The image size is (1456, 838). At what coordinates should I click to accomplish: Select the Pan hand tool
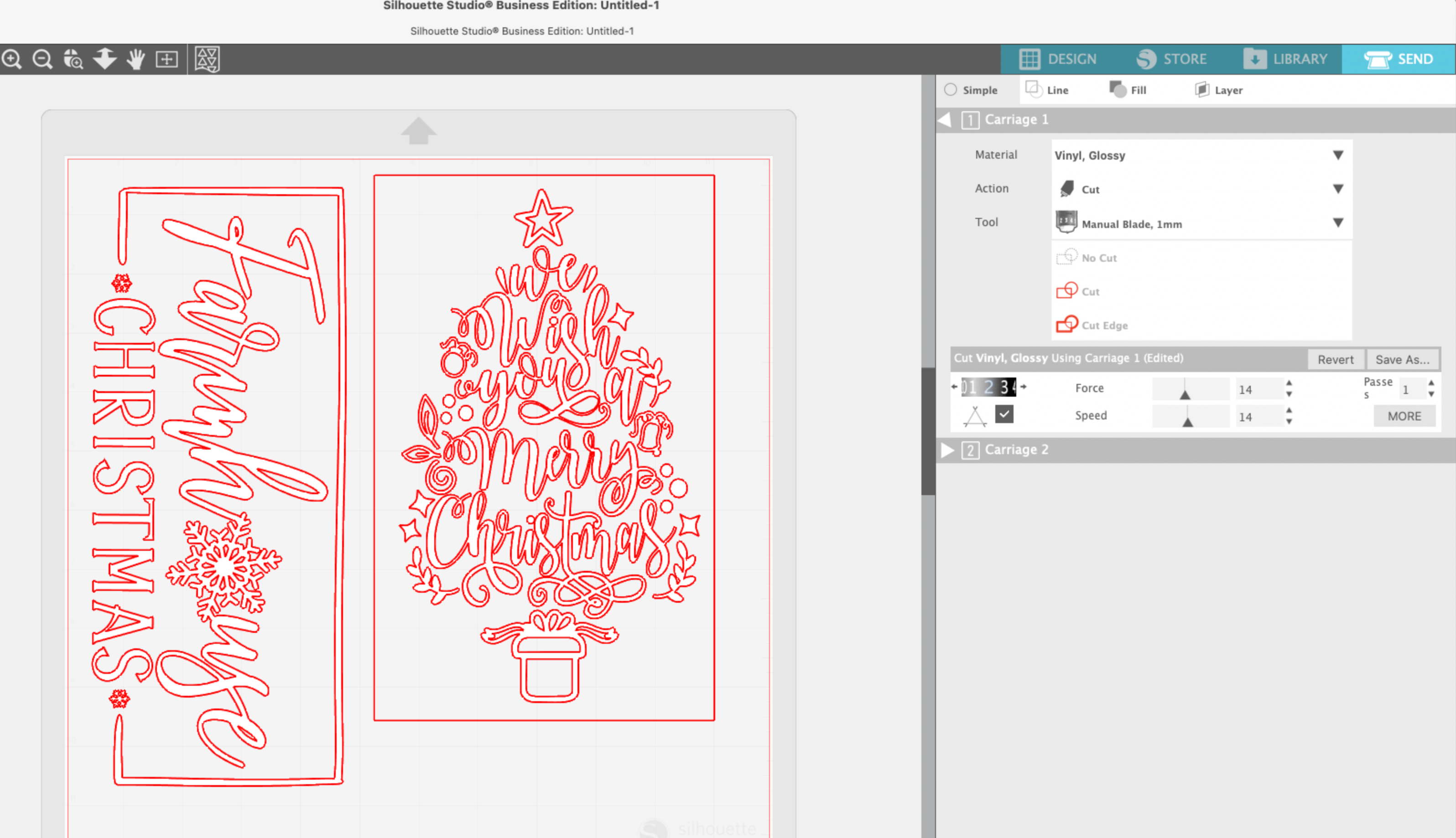[136, 59]
